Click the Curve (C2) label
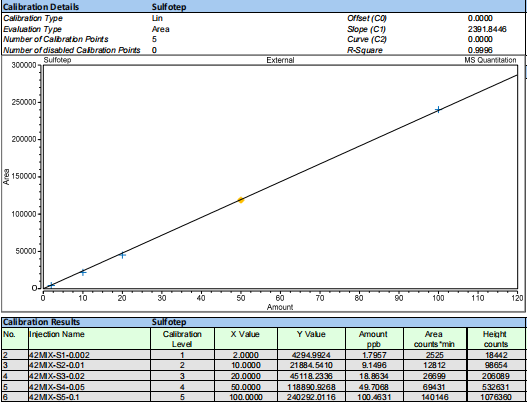 (367, 39)
